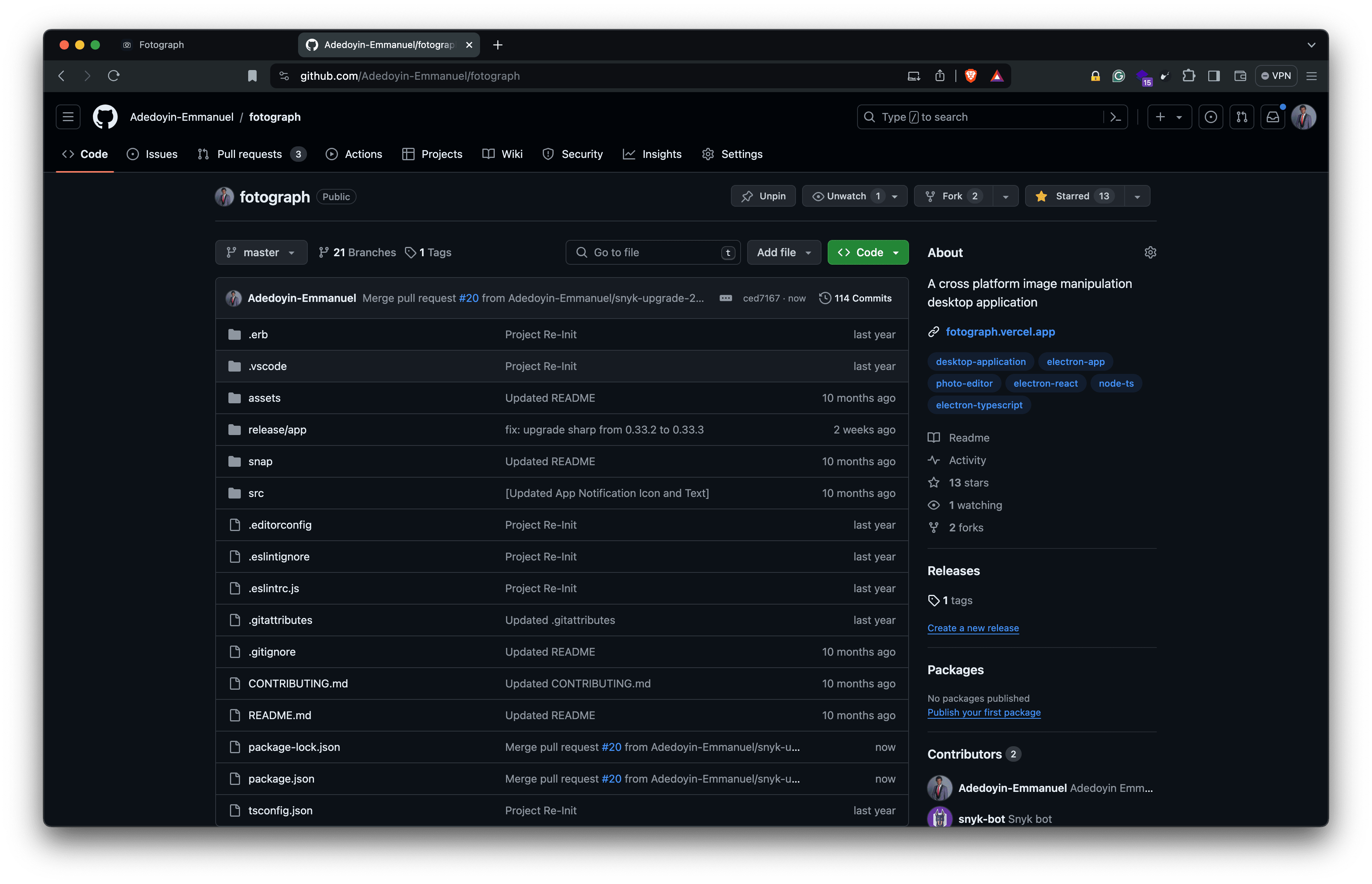Open the fotograph.vercel.app link
1372x884 pixels.
pyautogui.click(x=1000, y=332)
